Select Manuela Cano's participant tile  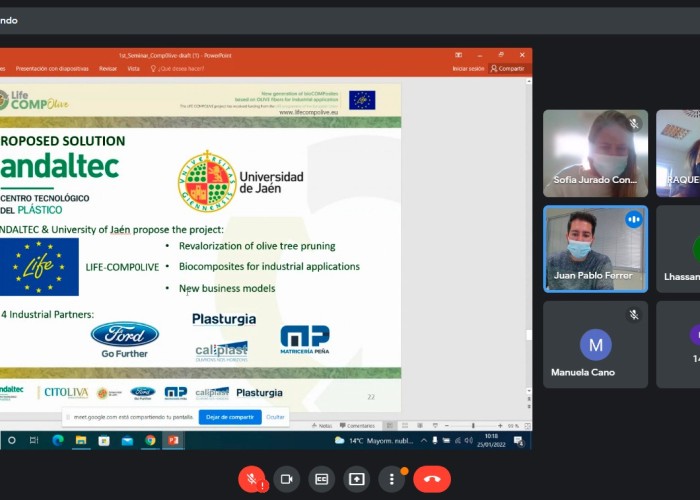[x=595, y=344]
